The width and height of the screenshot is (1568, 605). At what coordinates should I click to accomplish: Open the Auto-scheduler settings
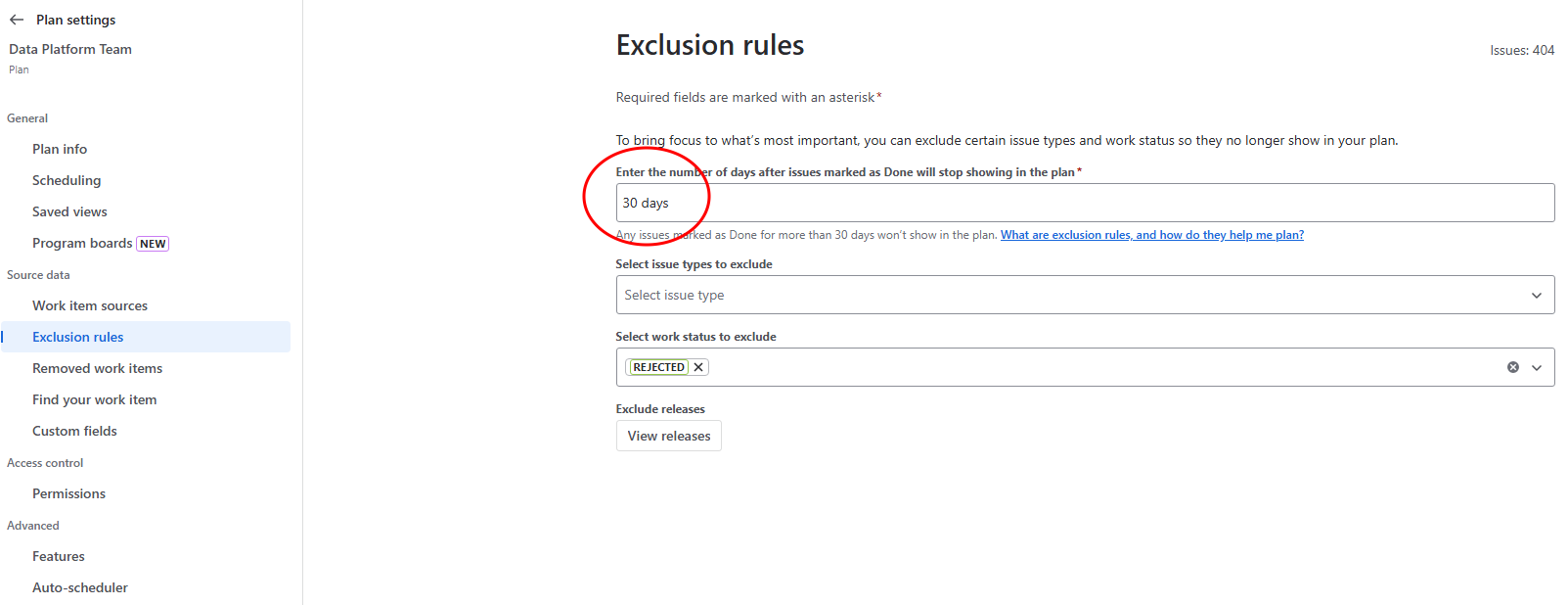click(x=80, y=586)
